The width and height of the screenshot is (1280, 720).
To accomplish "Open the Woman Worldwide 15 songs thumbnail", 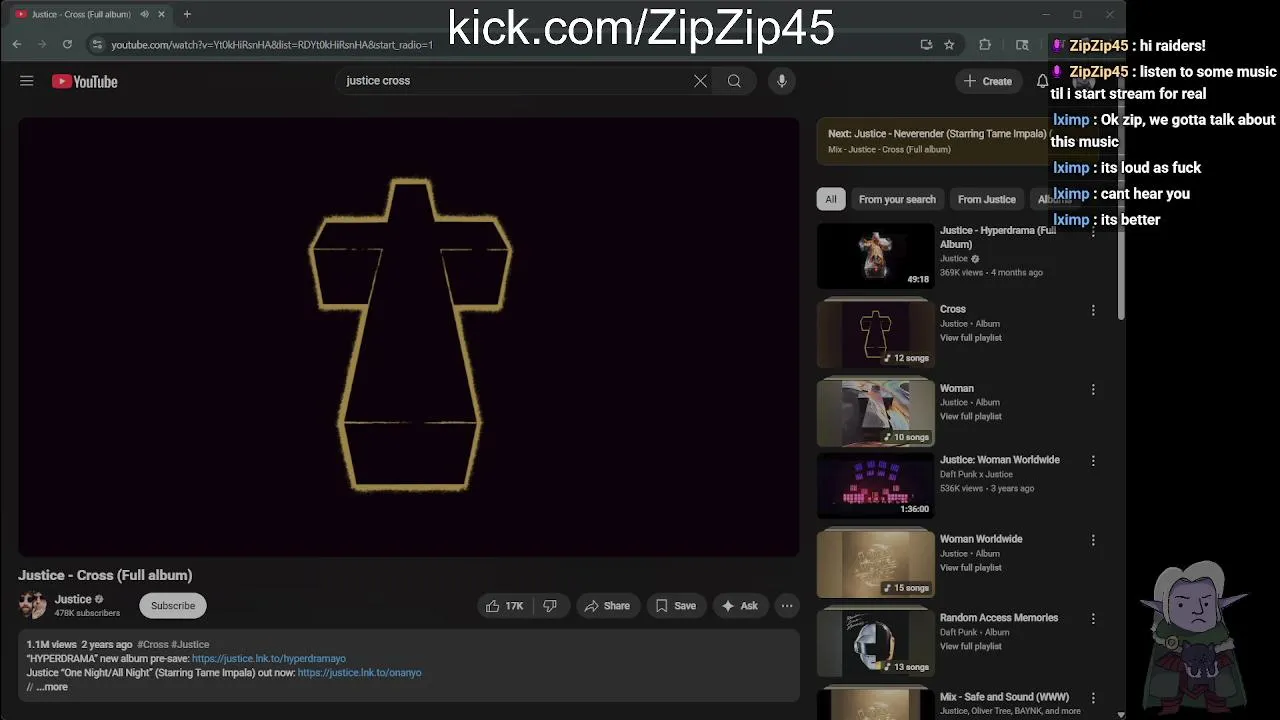I will coord(875,564).
